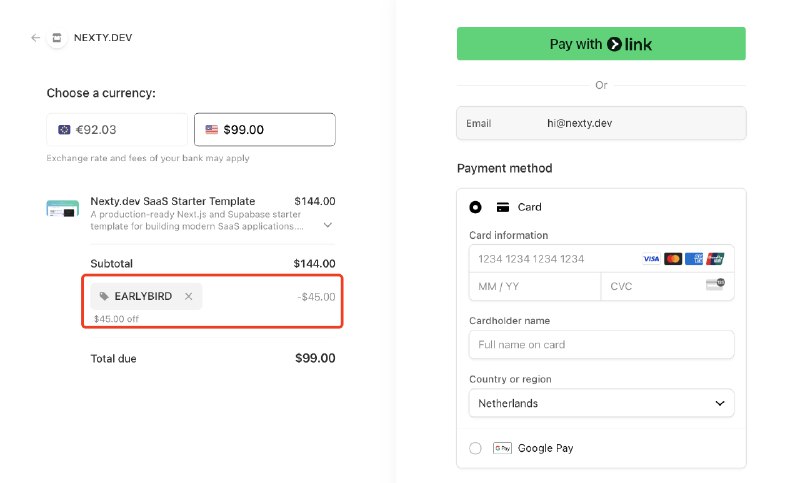Click the back arrow next to NEXTY.DEV
The width and height of the screenshot is (800, 483).
pos(35,38)
